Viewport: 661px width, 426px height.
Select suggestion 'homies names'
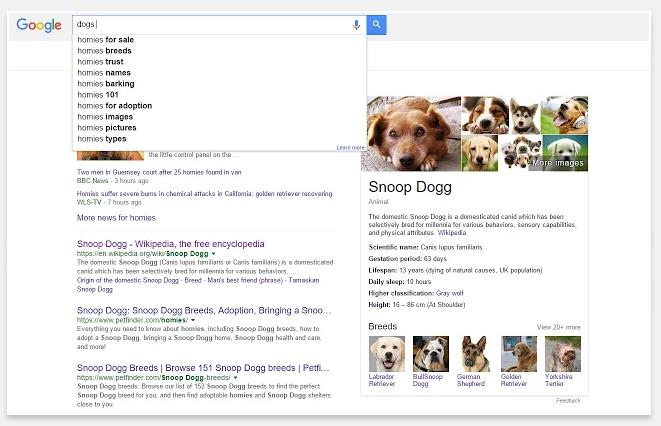[x=104, y=72]
